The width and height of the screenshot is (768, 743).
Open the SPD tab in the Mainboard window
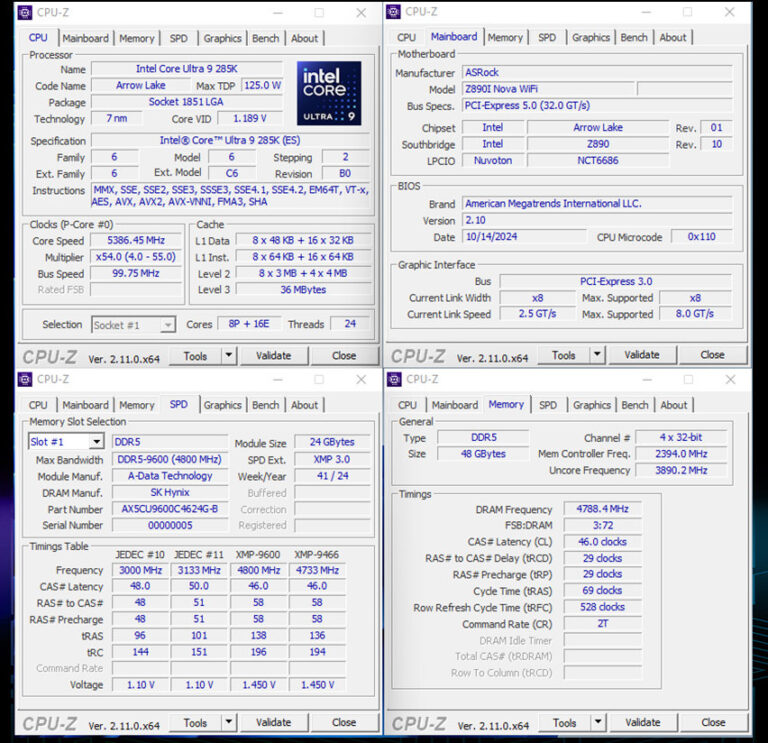click(547, 37)
